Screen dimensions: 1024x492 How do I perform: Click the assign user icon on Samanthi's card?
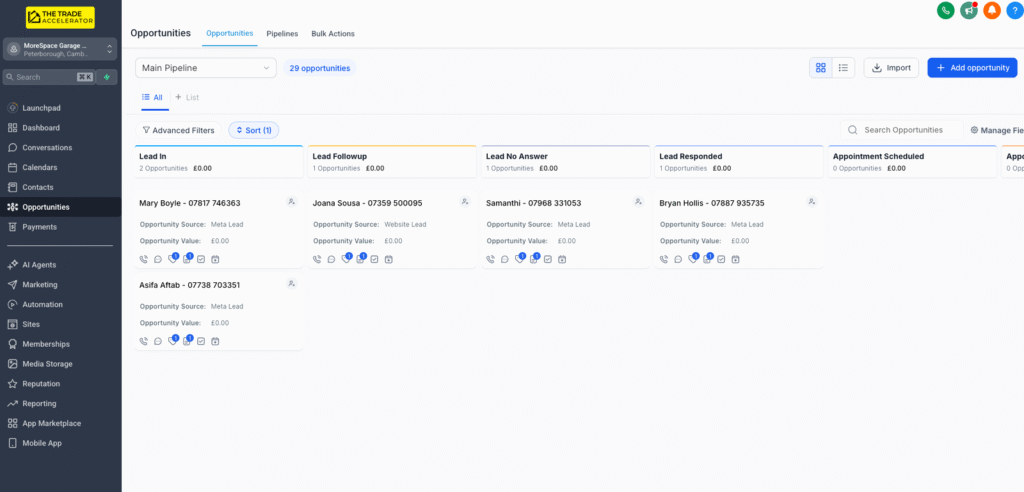point(638,202)
